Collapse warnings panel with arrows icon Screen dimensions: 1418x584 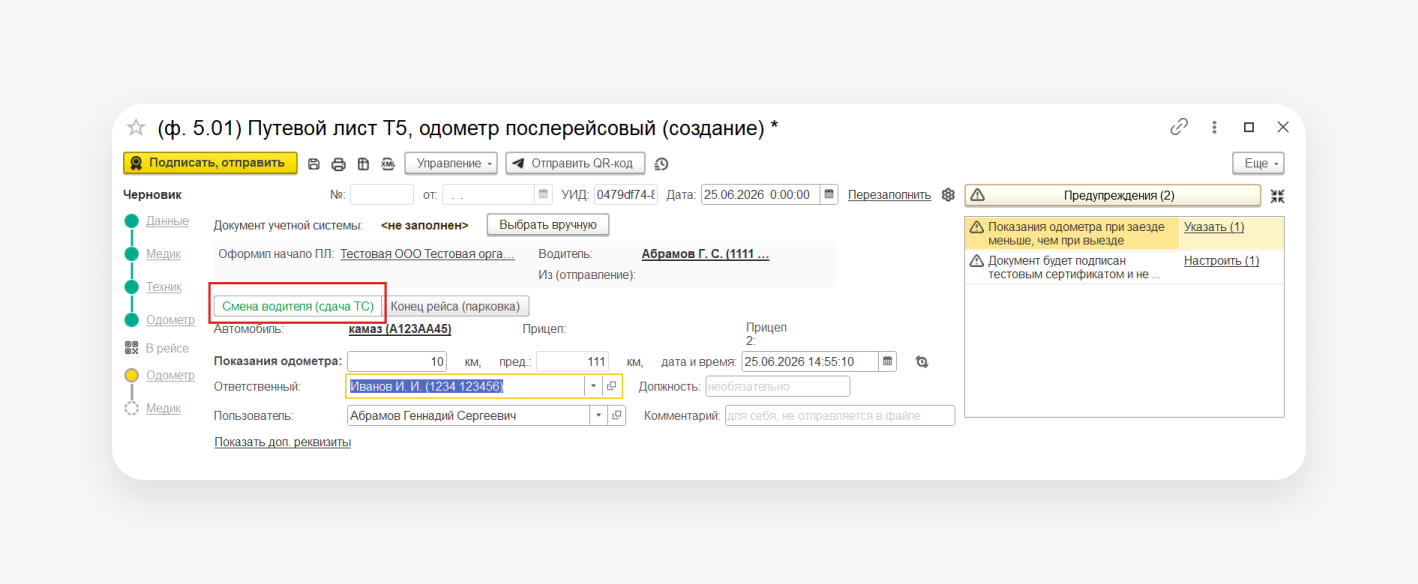pyautogui.click(x=1277, y=196)
